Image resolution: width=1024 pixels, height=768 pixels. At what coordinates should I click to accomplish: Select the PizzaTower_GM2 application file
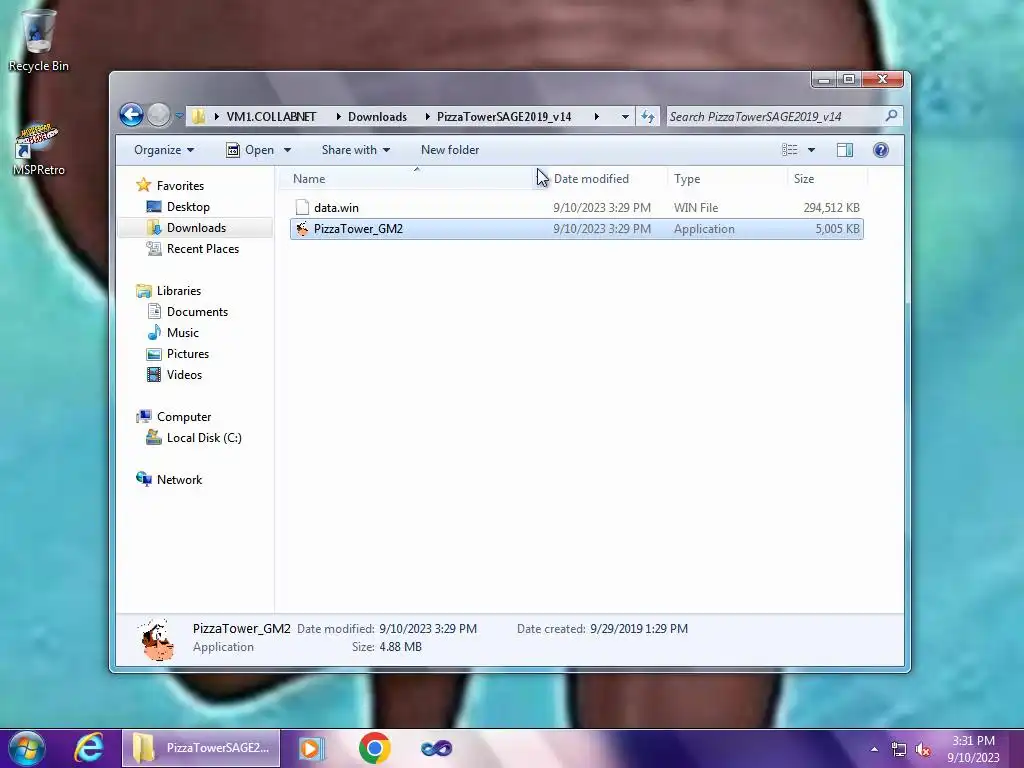point(577,229)
